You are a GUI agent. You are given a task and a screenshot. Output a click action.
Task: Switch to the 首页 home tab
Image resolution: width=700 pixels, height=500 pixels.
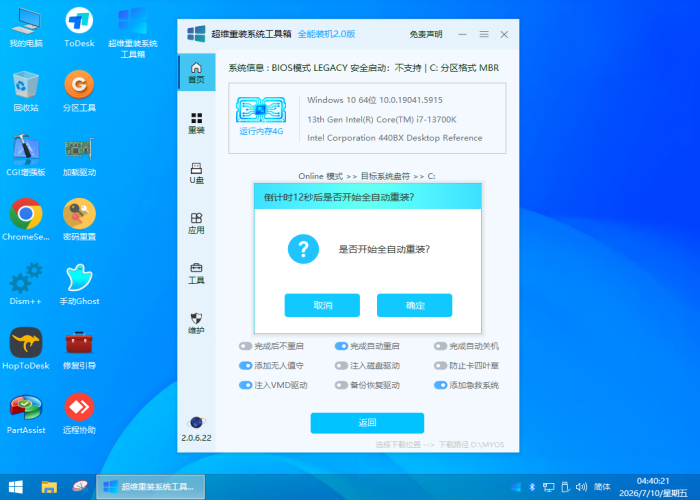pos(196,73)
